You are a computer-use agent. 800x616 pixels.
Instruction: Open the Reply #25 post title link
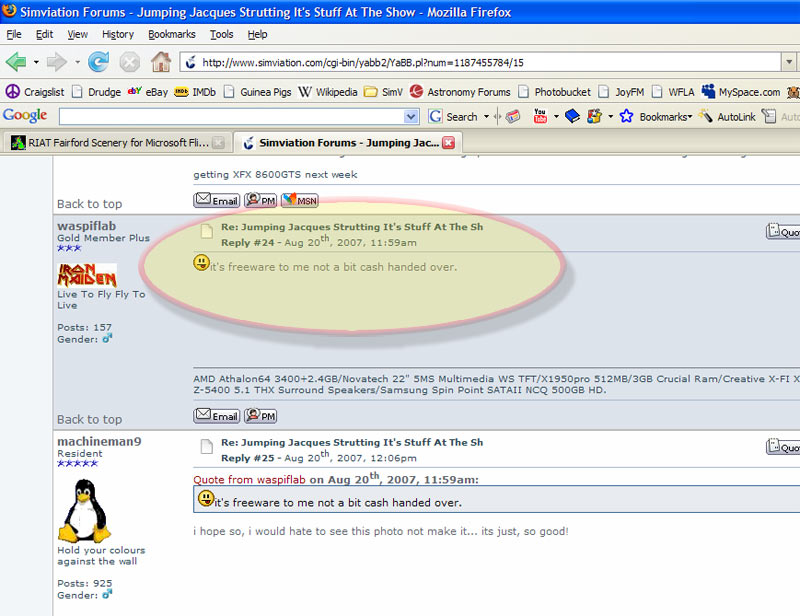click(352, 442)
